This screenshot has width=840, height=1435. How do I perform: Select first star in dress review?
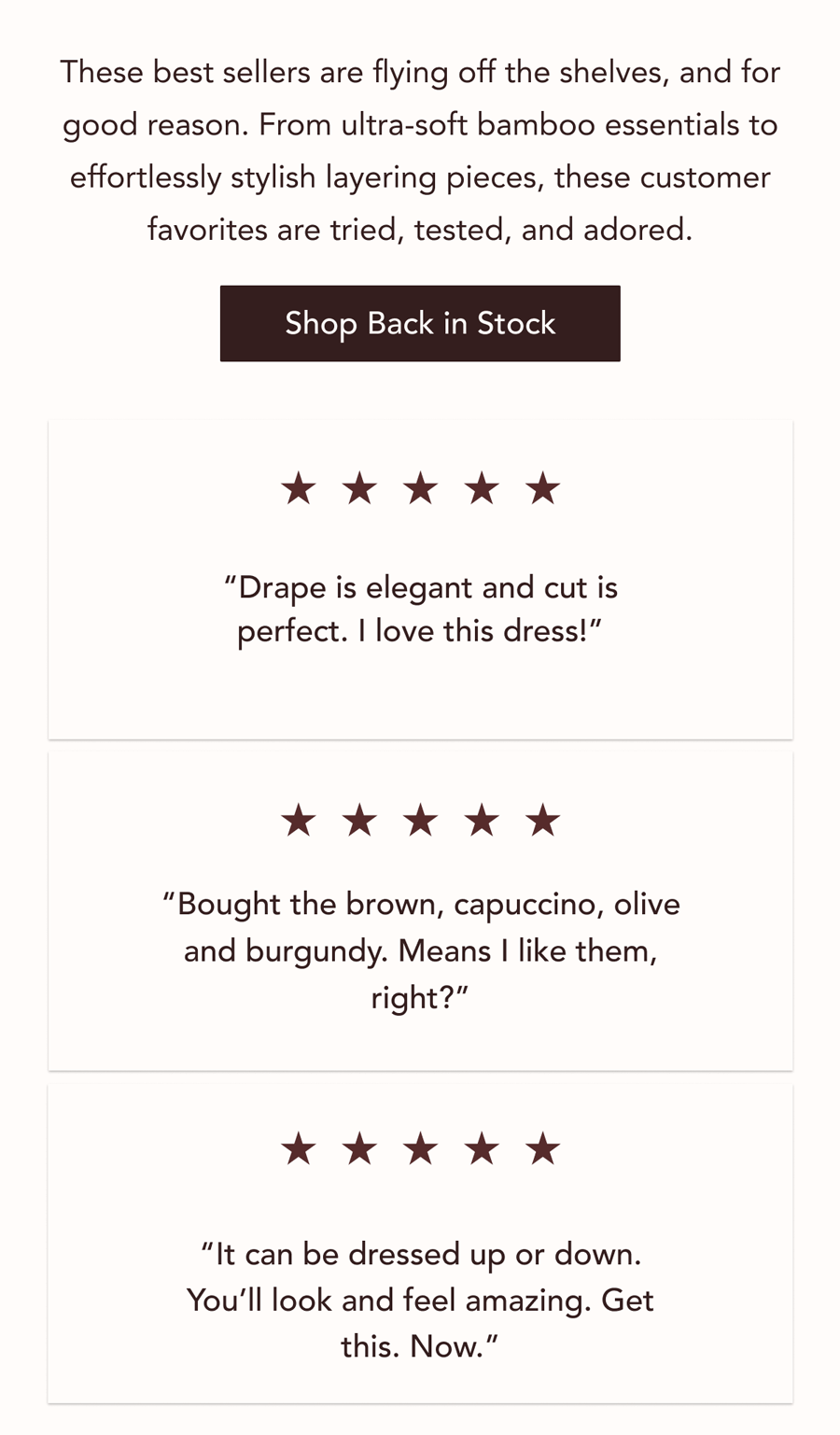(299, 488)
